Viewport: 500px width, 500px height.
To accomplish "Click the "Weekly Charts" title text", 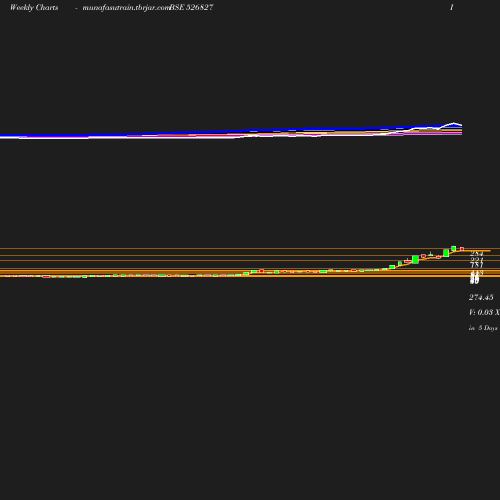I will point(34,7).
